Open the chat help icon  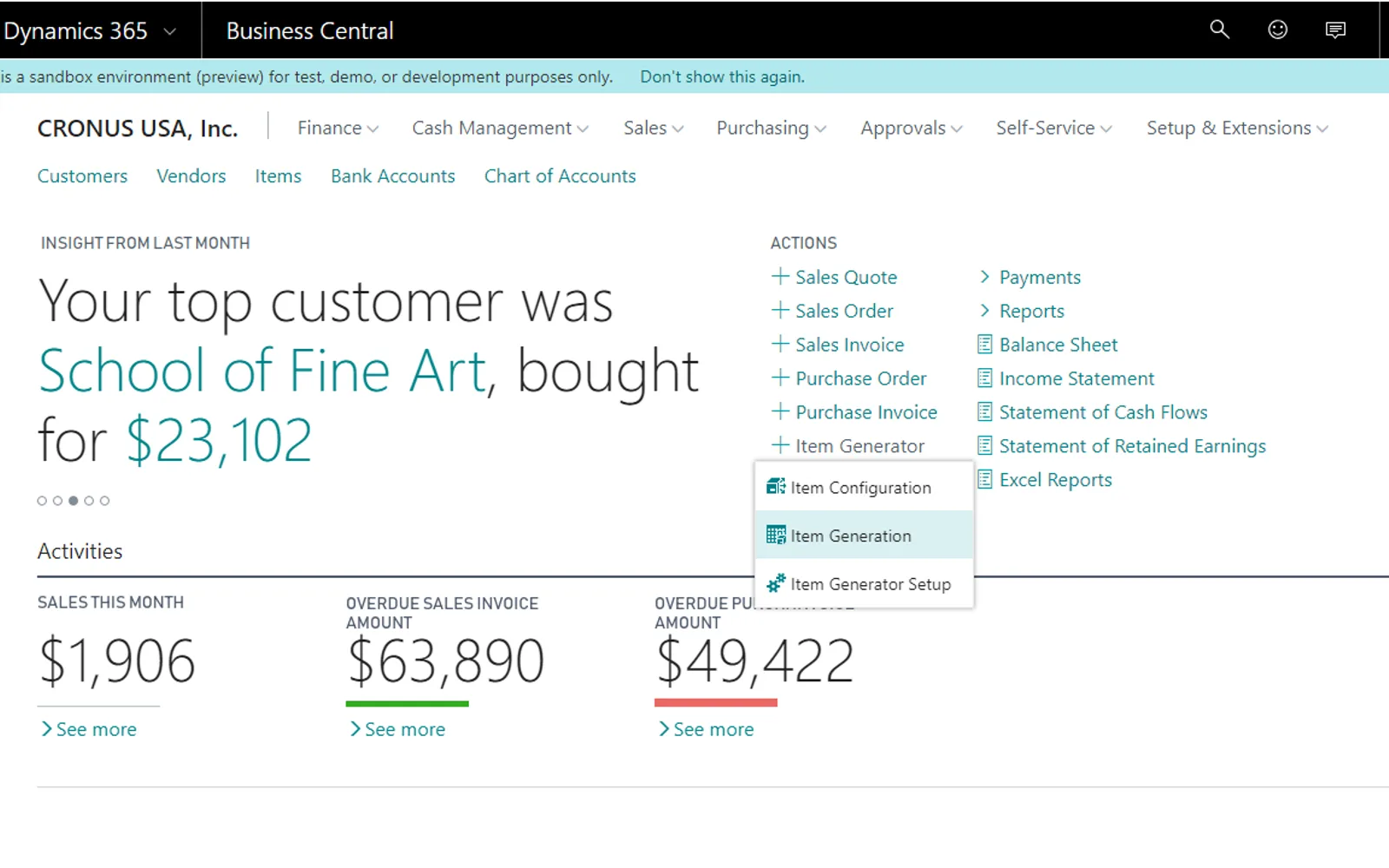[x=1335, y=30]
